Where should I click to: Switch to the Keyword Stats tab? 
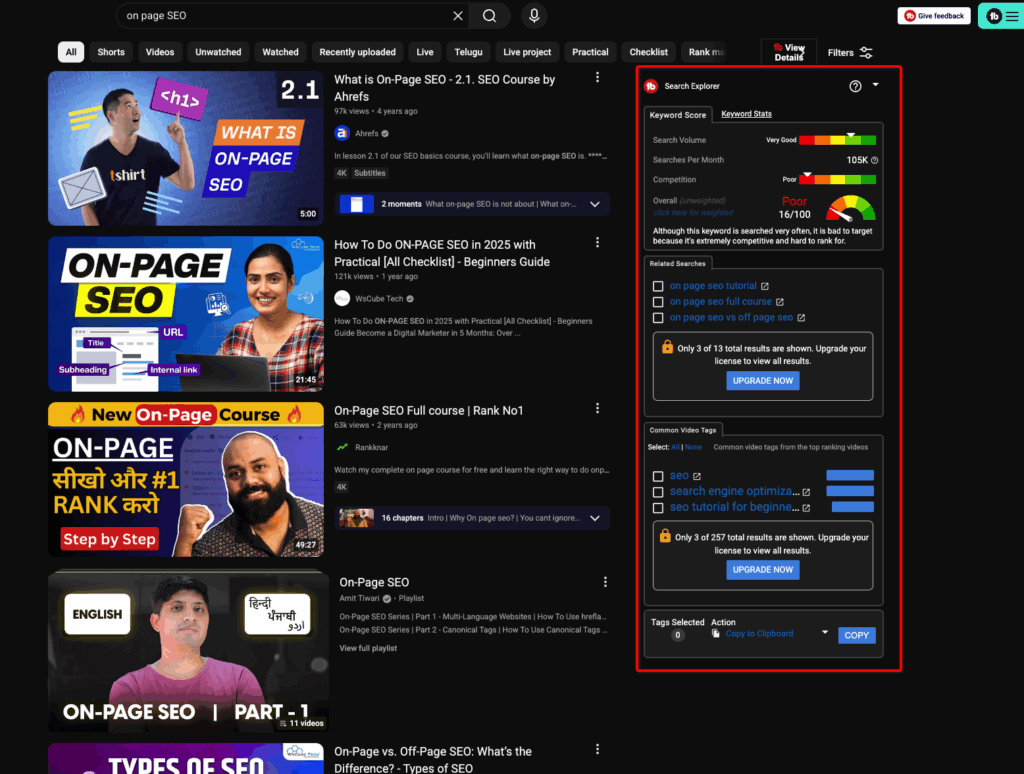(746, 114)
